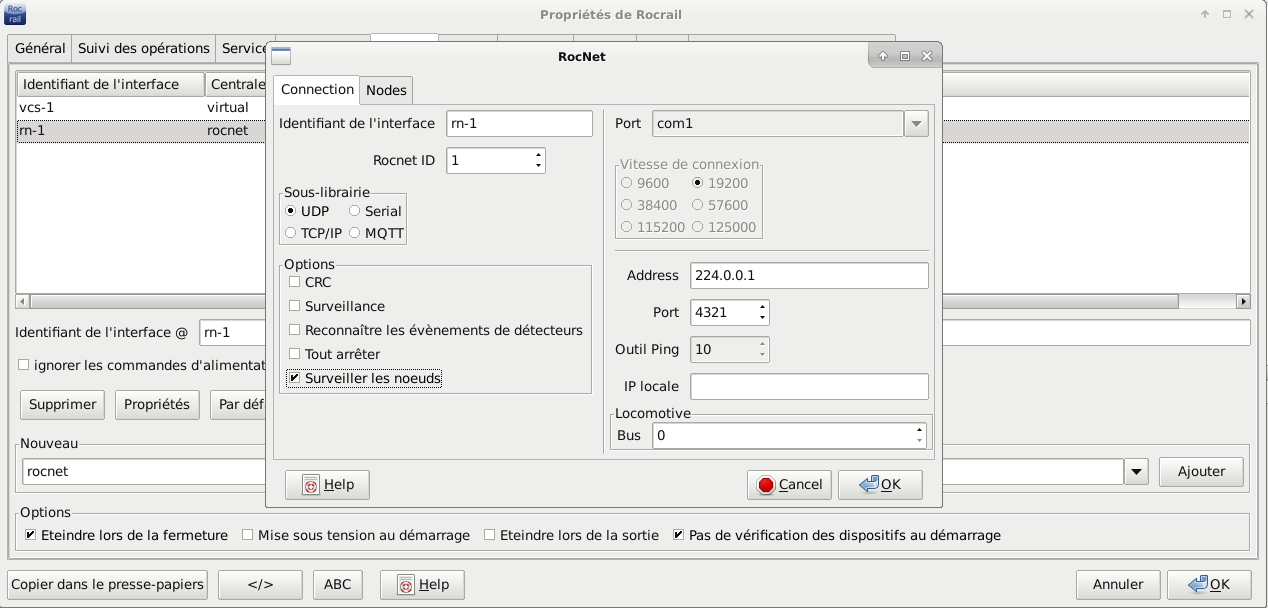Select the Serial sub-library radio button

tap(355, 211)
